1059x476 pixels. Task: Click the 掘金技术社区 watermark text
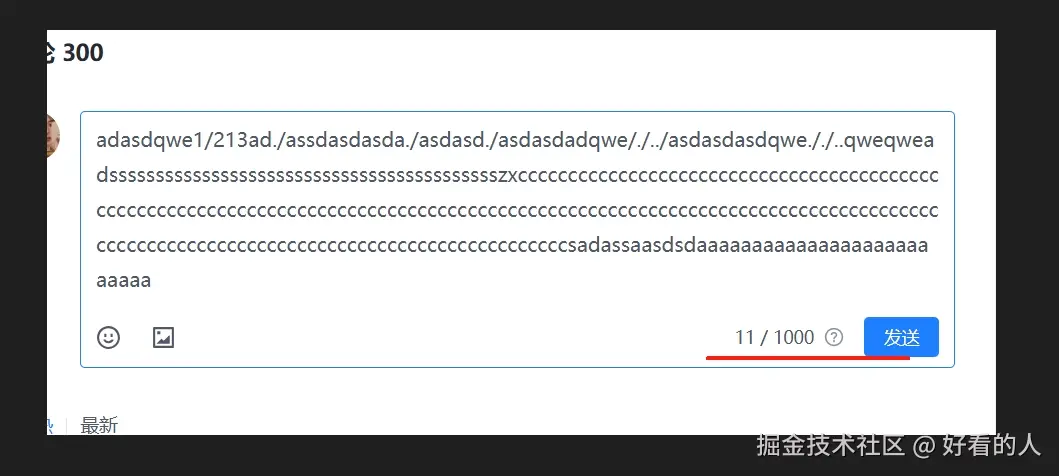tap(830, 446)
